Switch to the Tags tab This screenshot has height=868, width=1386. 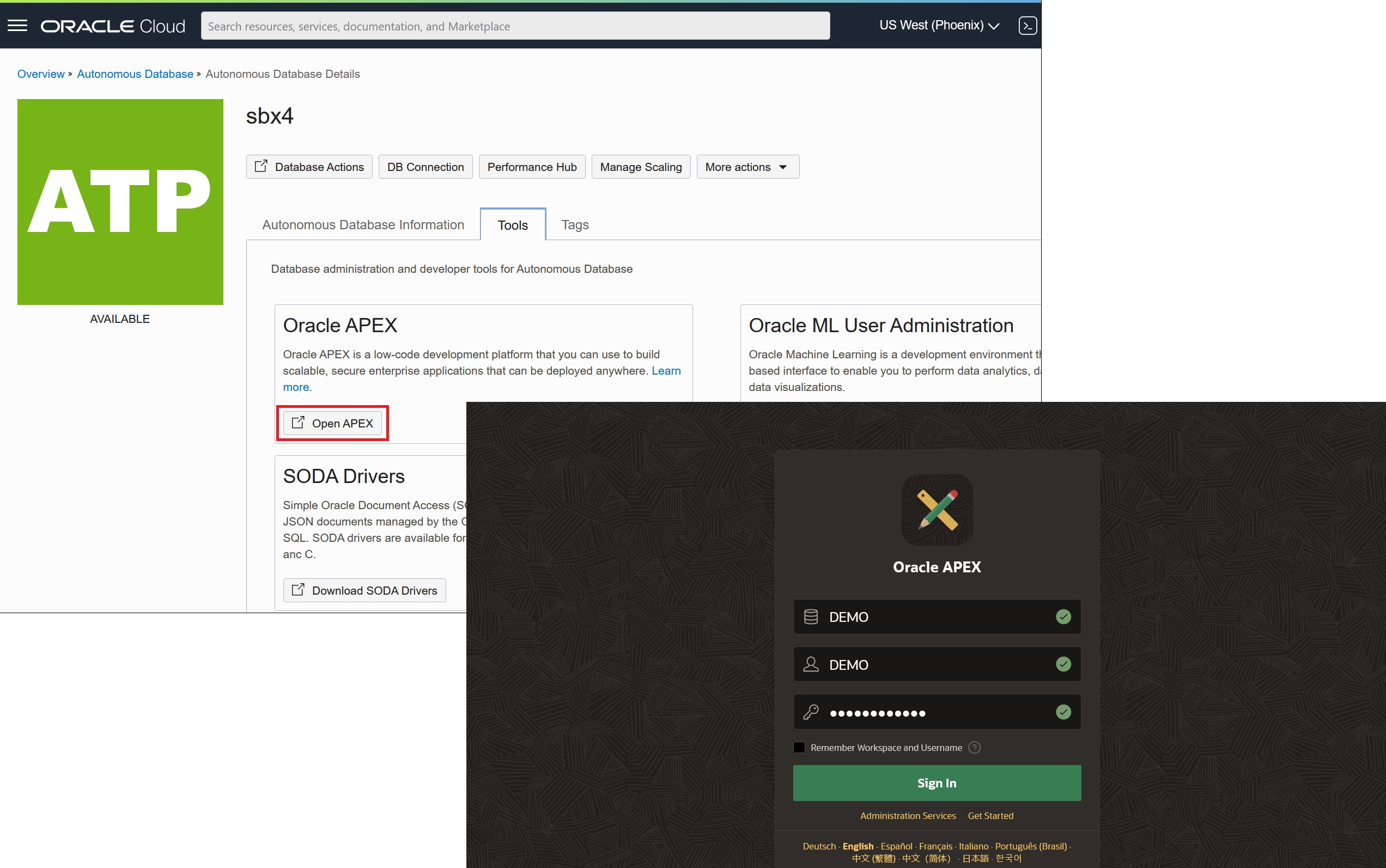[x=574, y=225]
